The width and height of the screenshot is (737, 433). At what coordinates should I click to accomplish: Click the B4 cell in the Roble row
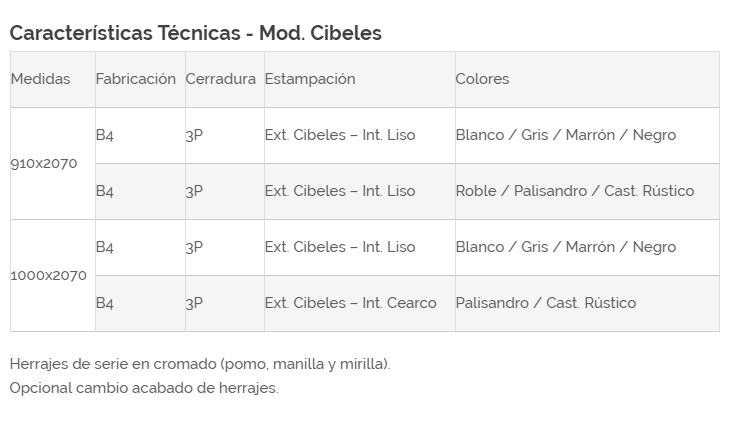click(x=105, y=191)
